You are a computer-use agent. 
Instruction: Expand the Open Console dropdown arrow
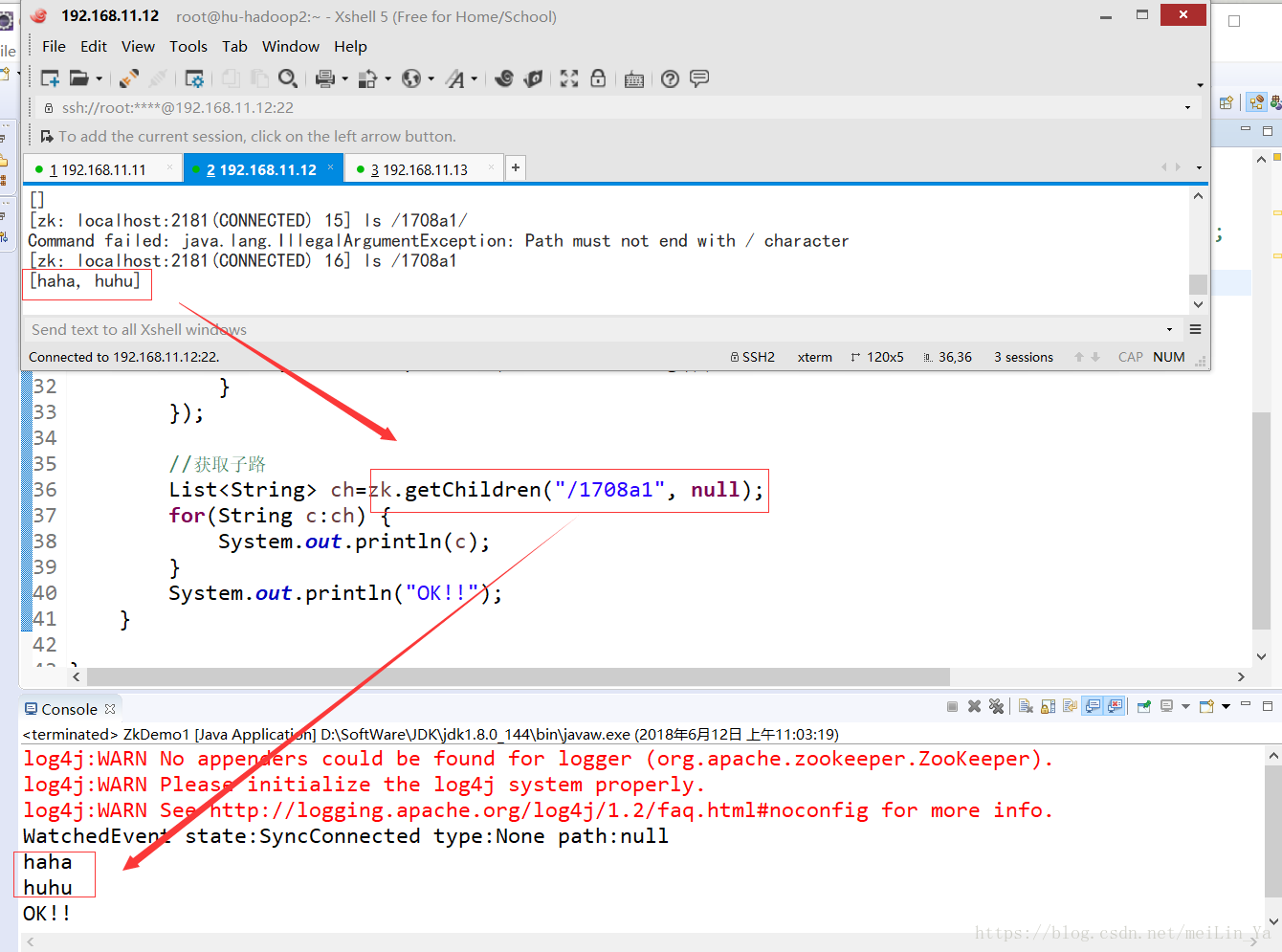tap(1226, 707)
